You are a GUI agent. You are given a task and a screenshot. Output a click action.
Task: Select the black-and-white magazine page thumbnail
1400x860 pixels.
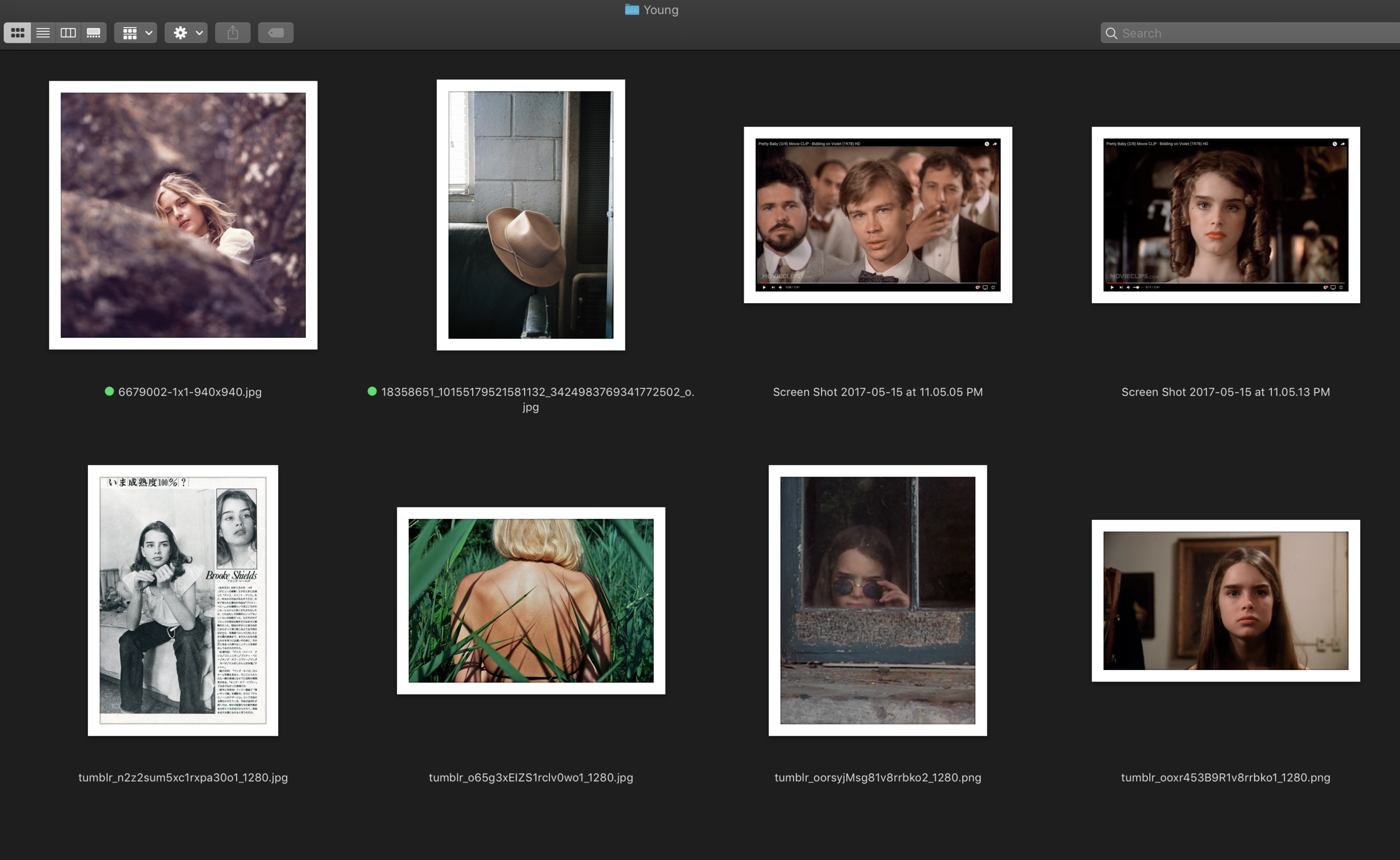183,601
